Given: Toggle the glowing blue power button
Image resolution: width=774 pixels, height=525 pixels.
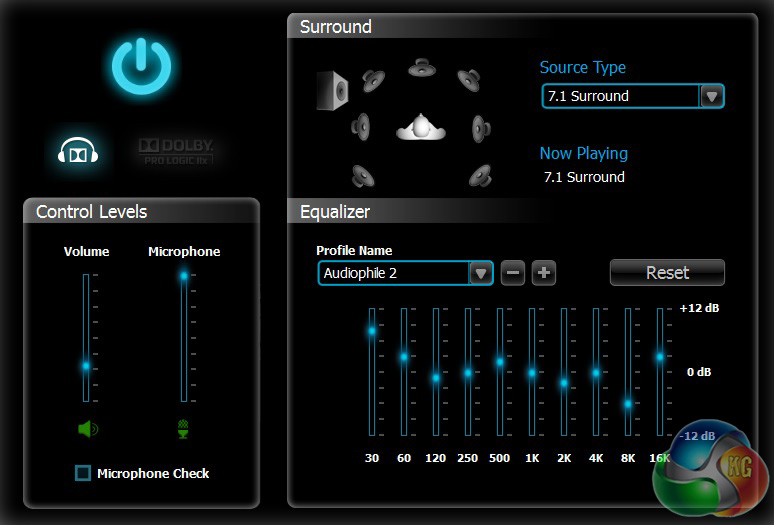Looking at the screenshot, I should [x=142, y=66].
